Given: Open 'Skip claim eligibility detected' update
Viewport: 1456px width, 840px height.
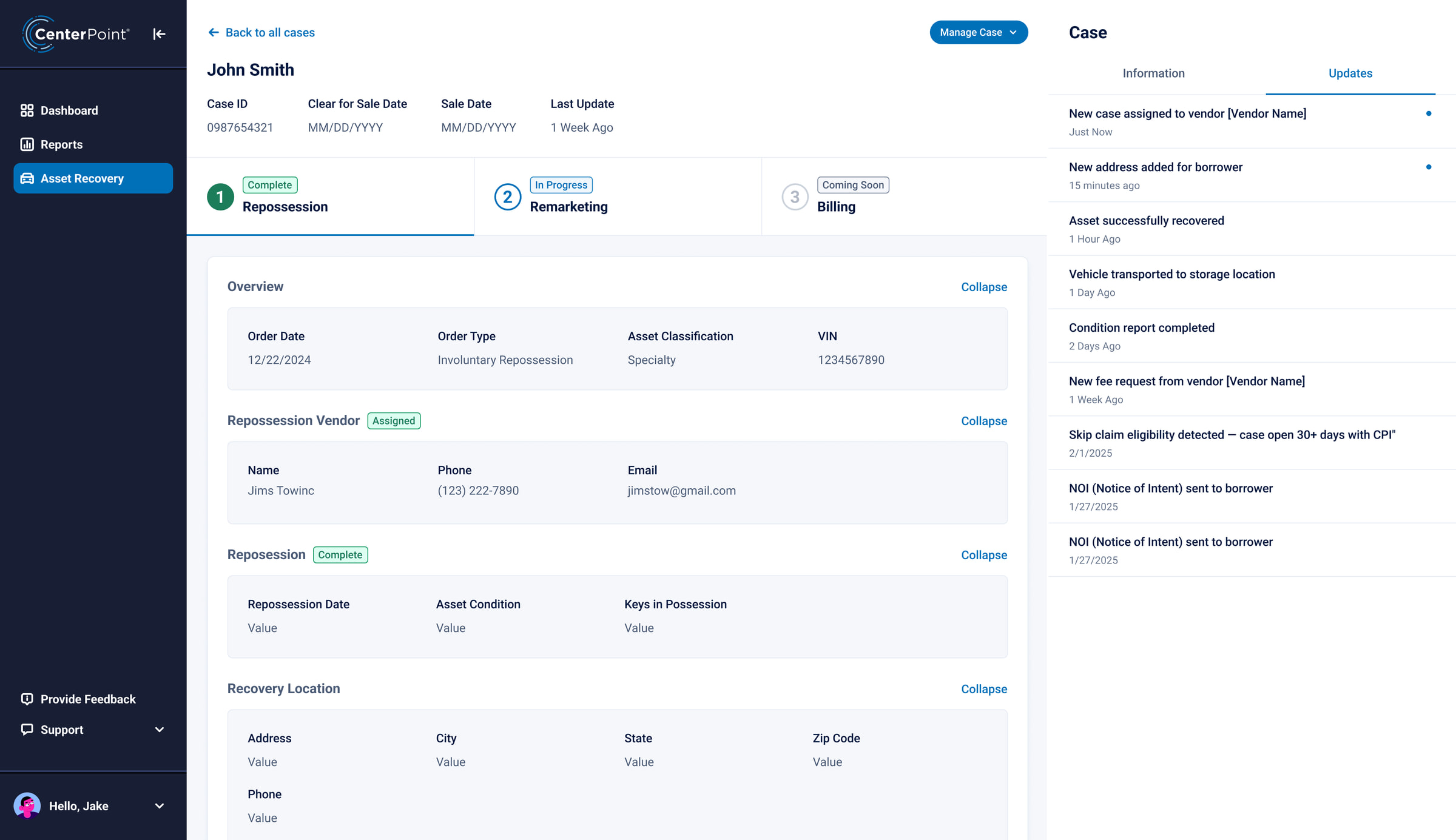Looking at the screenshot, I should pos(1252,443).
